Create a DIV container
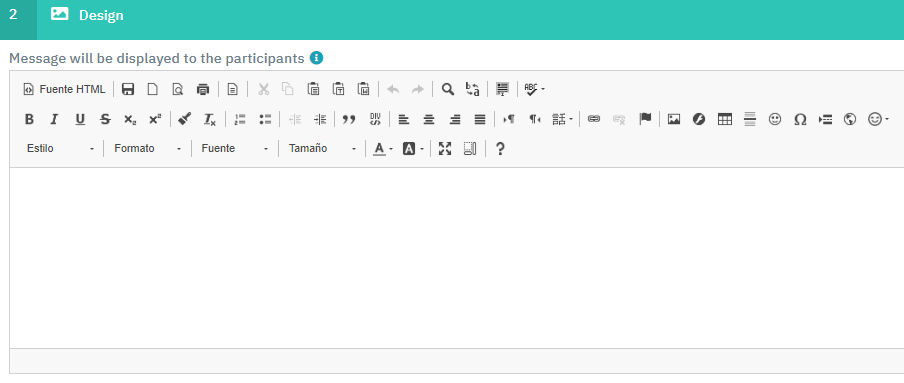 click(x=375, y=119)
